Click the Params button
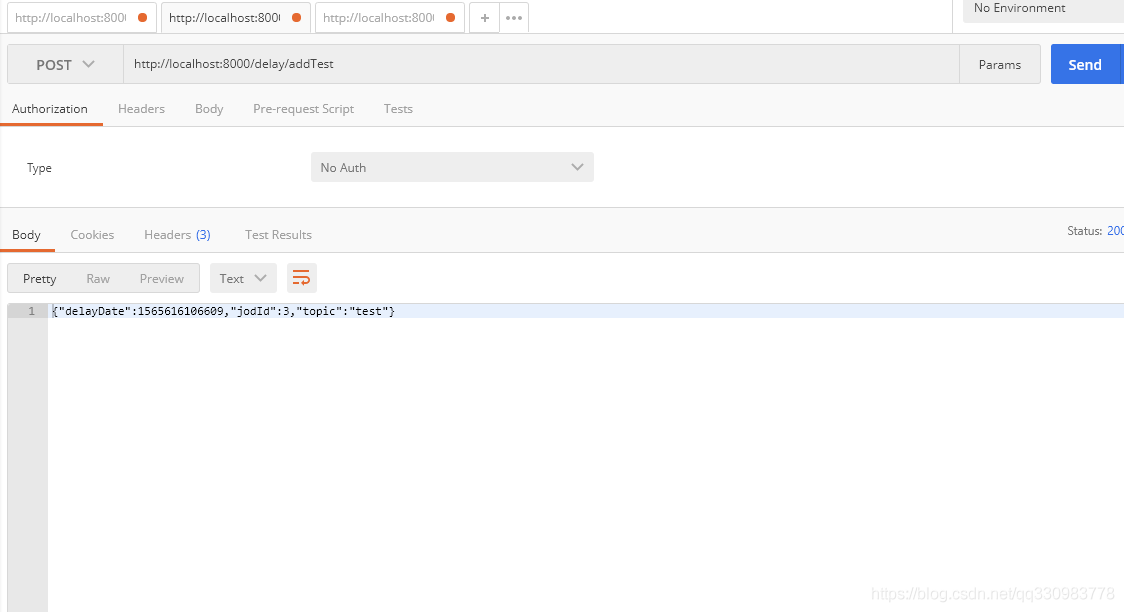 coord(1000,64)
